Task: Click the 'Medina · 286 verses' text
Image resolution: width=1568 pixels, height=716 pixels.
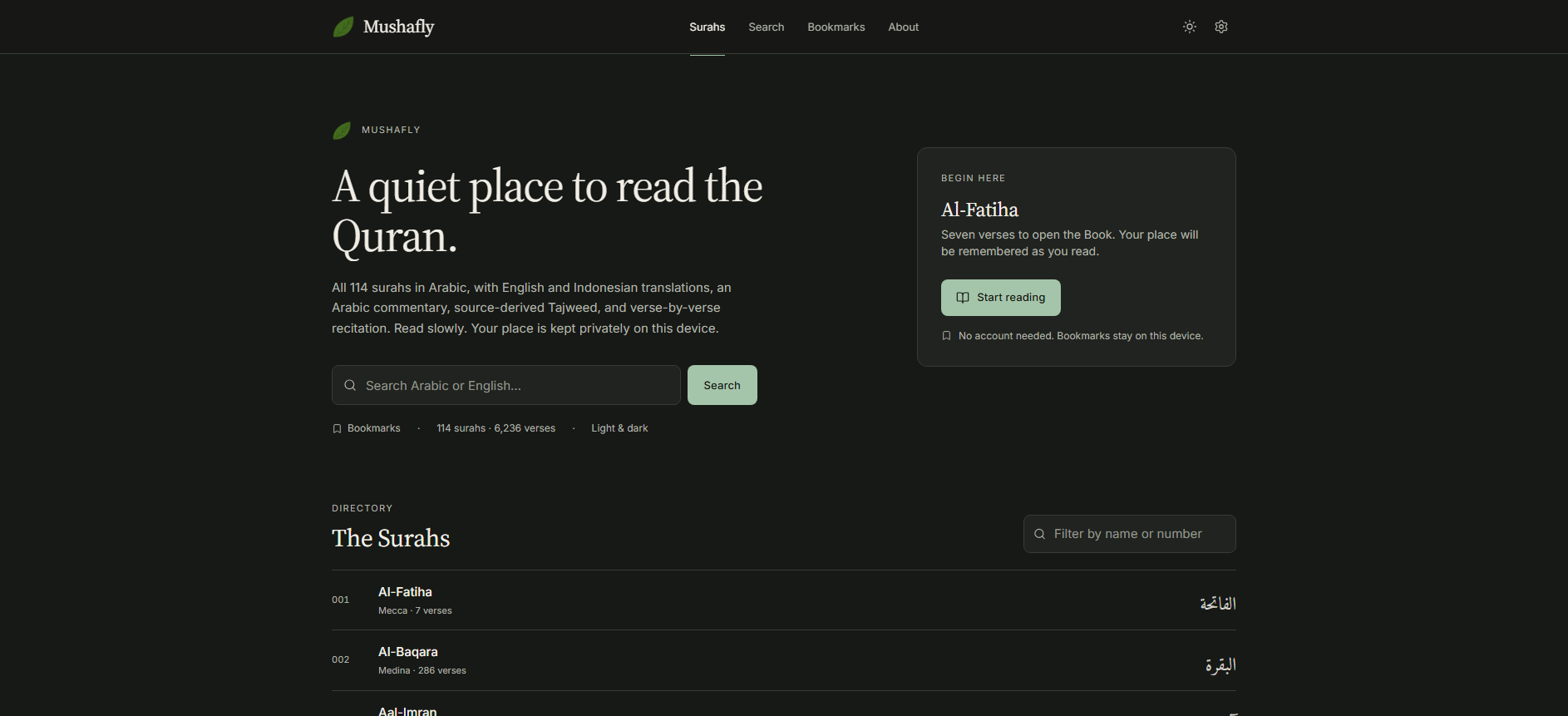Action: click(422, 670)
